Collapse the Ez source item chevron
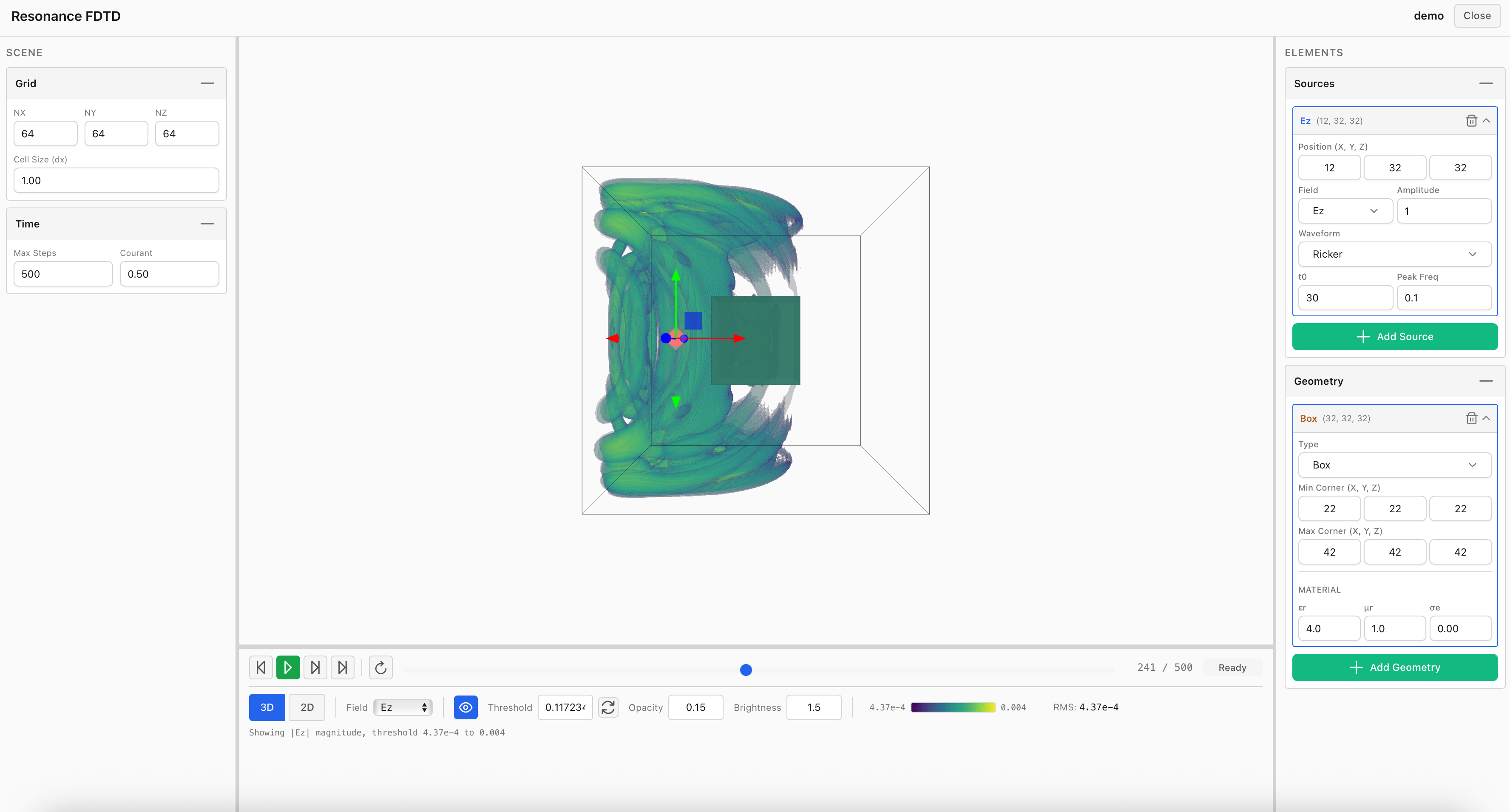Image resolution: width=1510 pixels, height=812 pixels. (x=1486, y=121)
